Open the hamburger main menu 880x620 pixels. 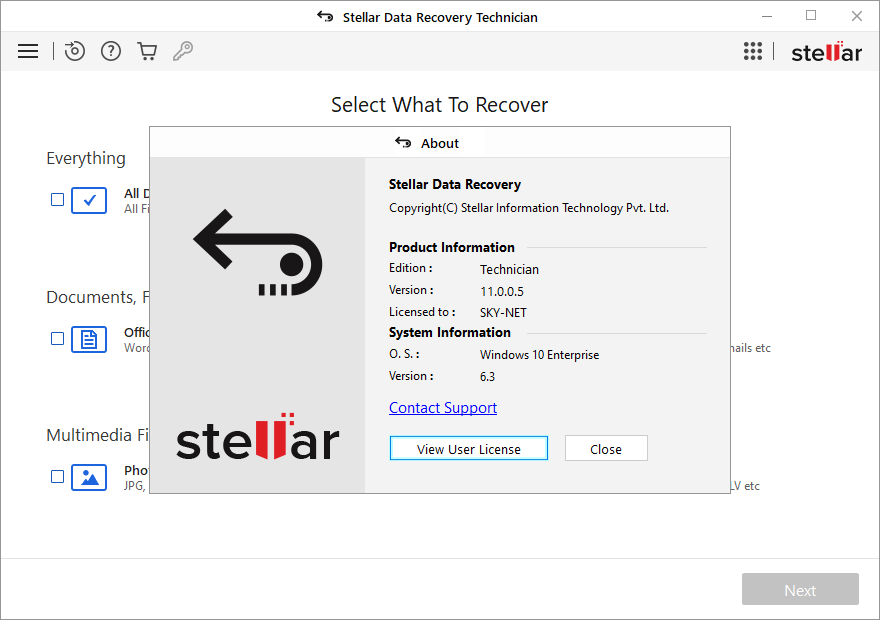click(28, 51)
